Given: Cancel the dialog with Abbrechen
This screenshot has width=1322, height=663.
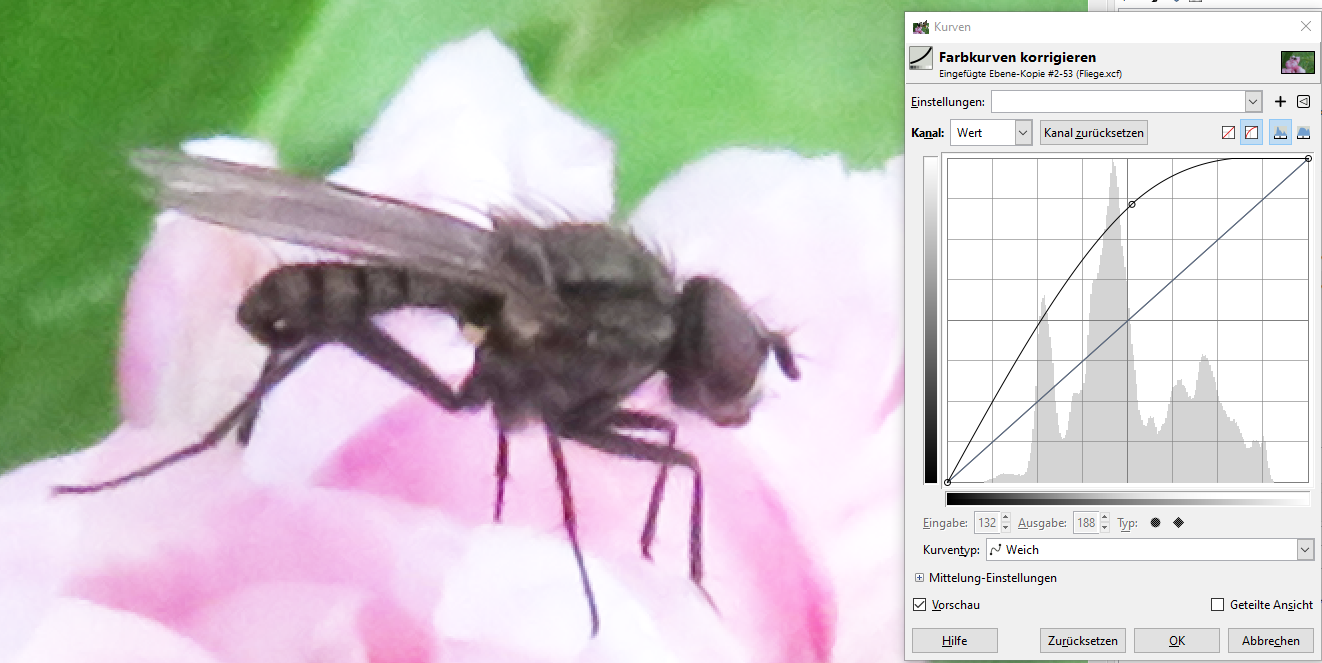Looking at the screenshot, I should tap(1271, 641).
